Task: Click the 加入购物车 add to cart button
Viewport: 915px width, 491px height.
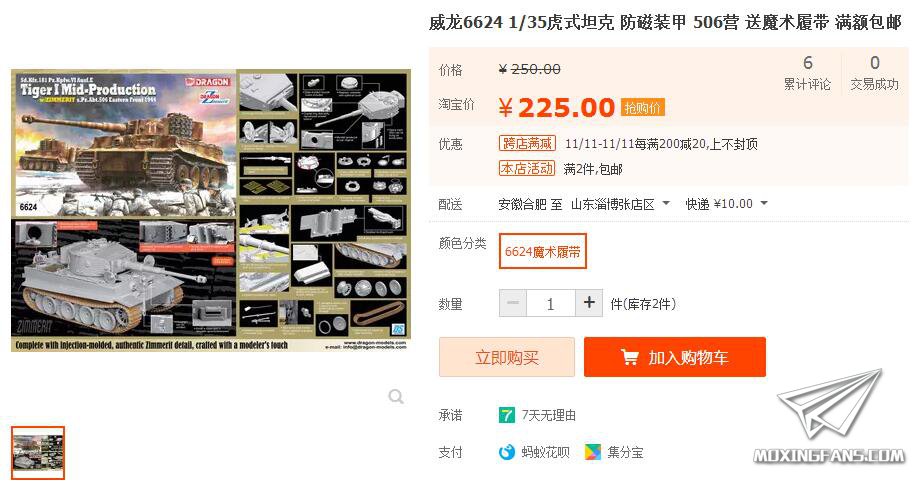Action: point(675,357)
